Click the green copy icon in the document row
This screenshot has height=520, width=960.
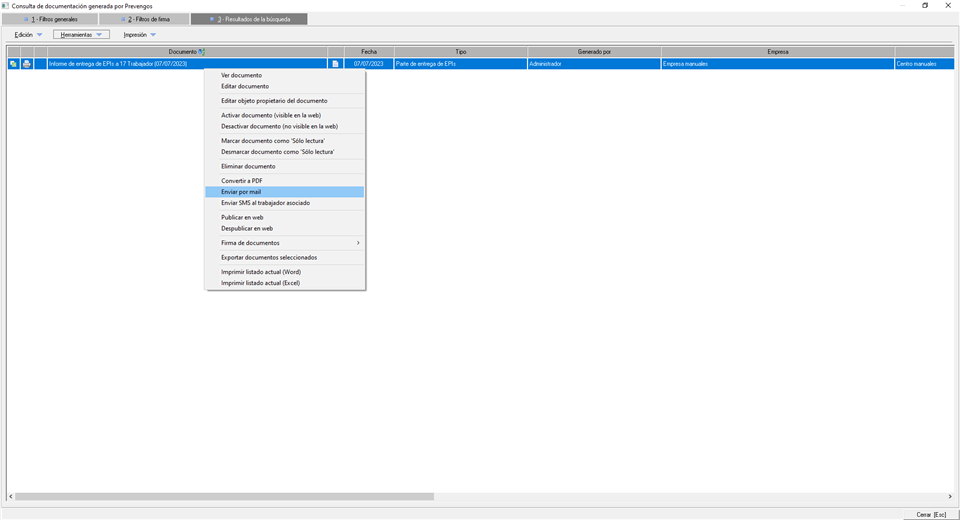point(13,64)
